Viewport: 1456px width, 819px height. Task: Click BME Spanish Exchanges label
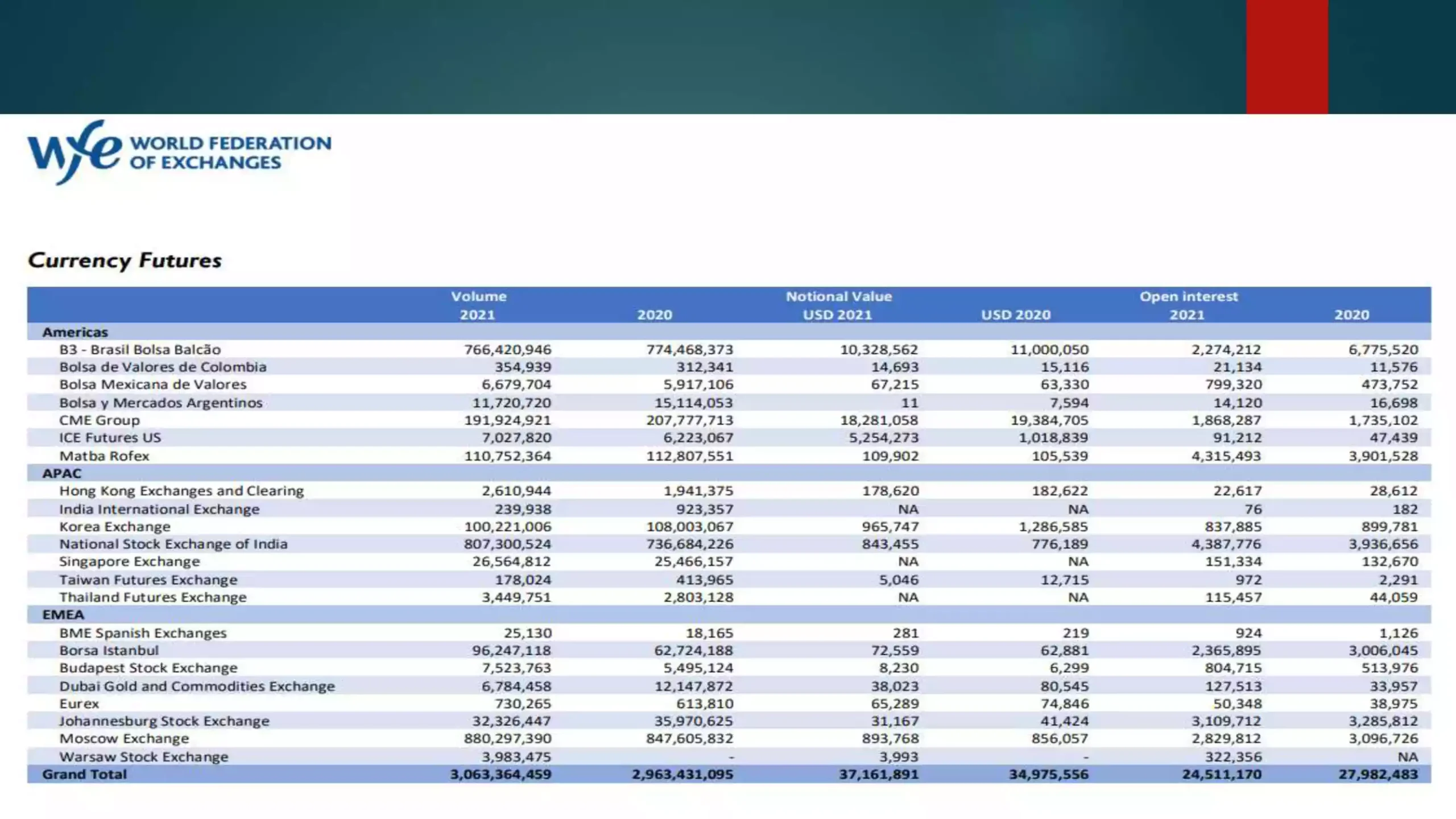(x=143, y=633)
